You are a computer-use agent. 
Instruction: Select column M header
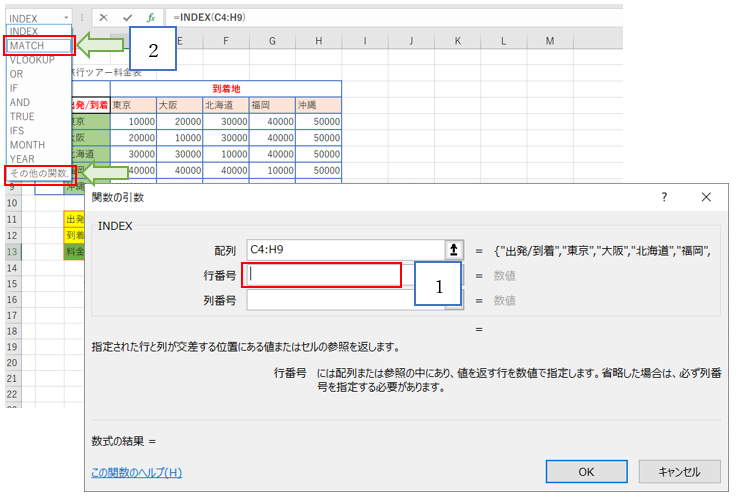549,41
